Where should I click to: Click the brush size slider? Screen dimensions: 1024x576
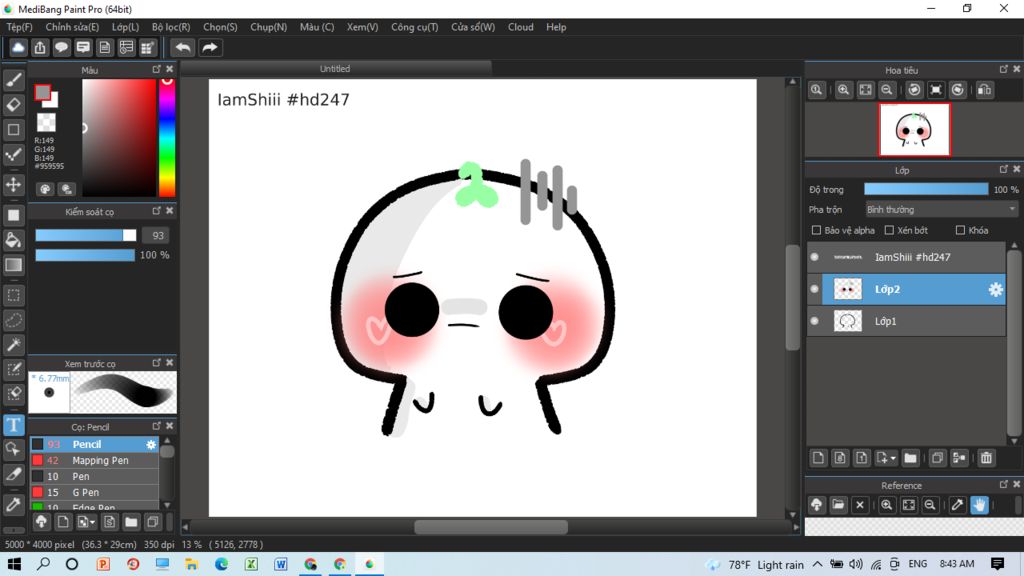pyautogui.click(x=86, y=235)
